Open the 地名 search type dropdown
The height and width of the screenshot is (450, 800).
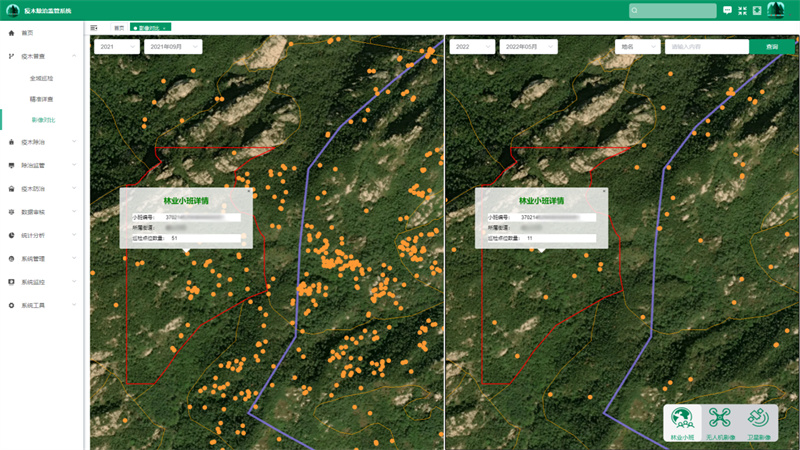coord(635,47)
